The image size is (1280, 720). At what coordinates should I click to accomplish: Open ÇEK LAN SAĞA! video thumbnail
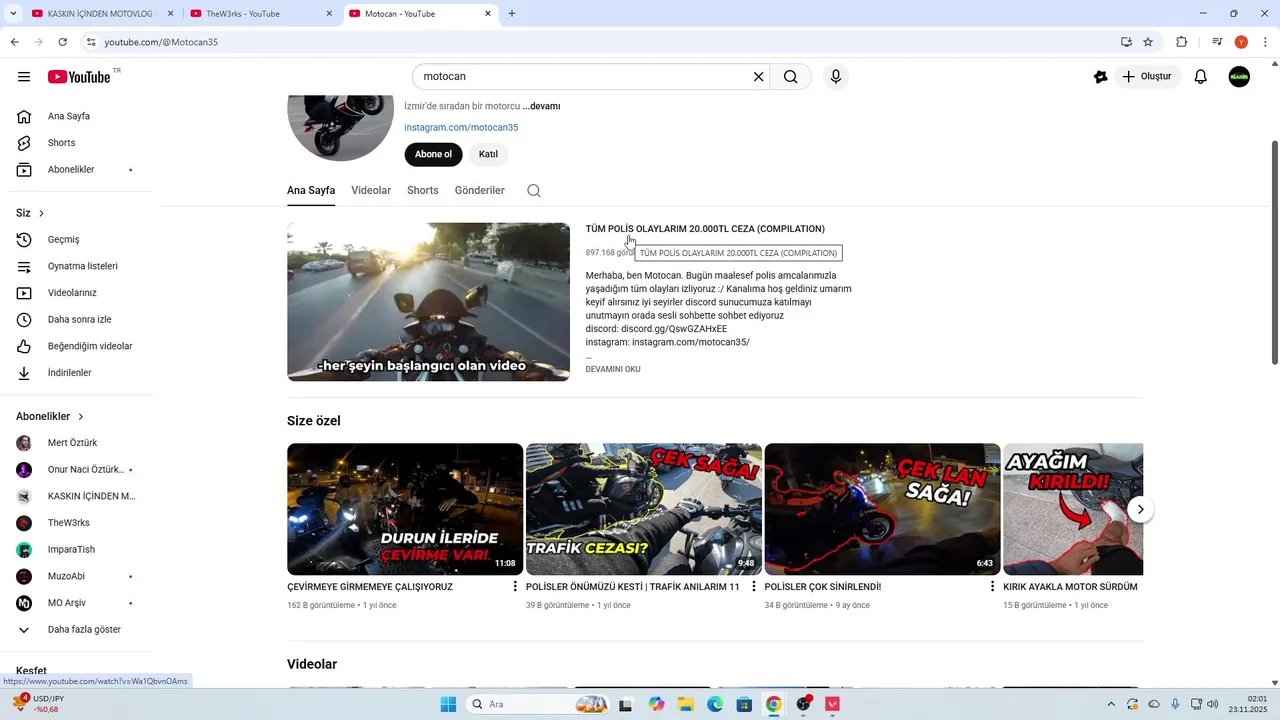coord(882,509)
